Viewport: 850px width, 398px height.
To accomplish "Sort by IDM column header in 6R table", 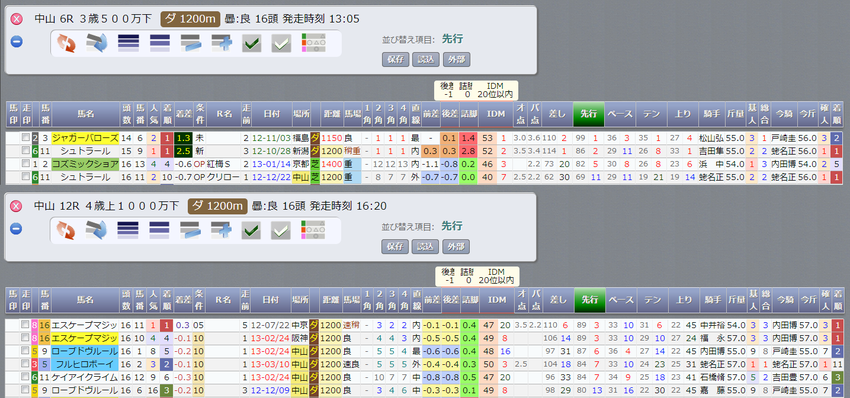I will (x=495, y=114).
